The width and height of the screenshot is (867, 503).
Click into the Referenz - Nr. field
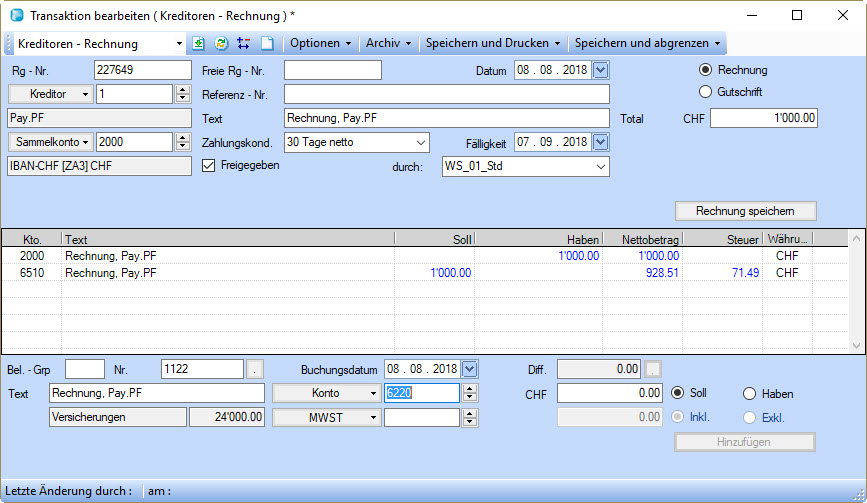(446, 94)
